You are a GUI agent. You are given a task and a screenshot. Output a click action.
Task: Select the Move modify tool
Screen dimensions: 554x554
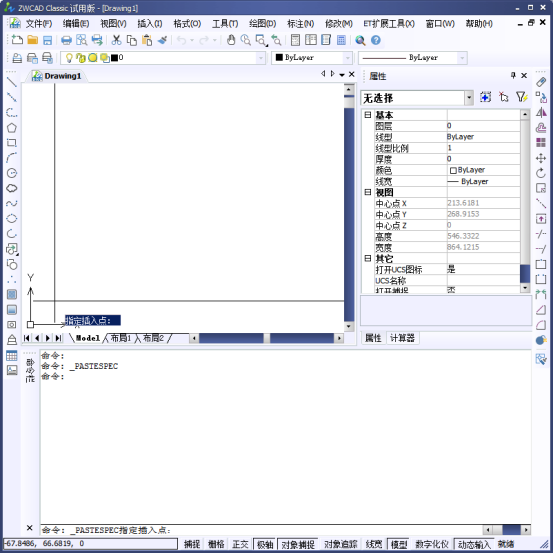coord(541,158)
